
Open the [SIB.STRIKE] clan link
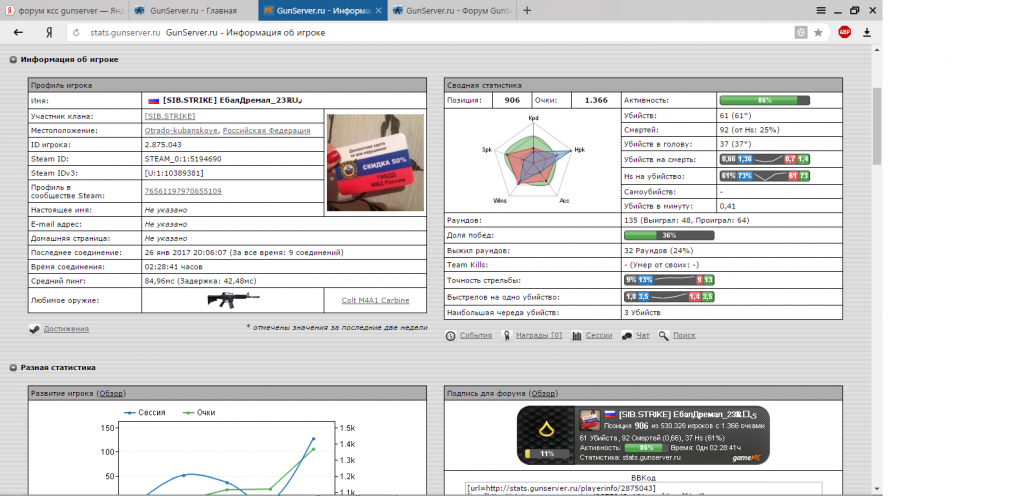[170, 116]
